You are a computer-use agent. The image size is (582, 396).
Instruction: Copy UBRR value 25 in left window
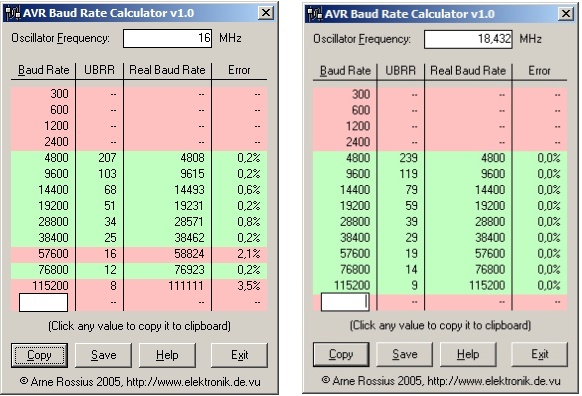(x=110, y=238)
